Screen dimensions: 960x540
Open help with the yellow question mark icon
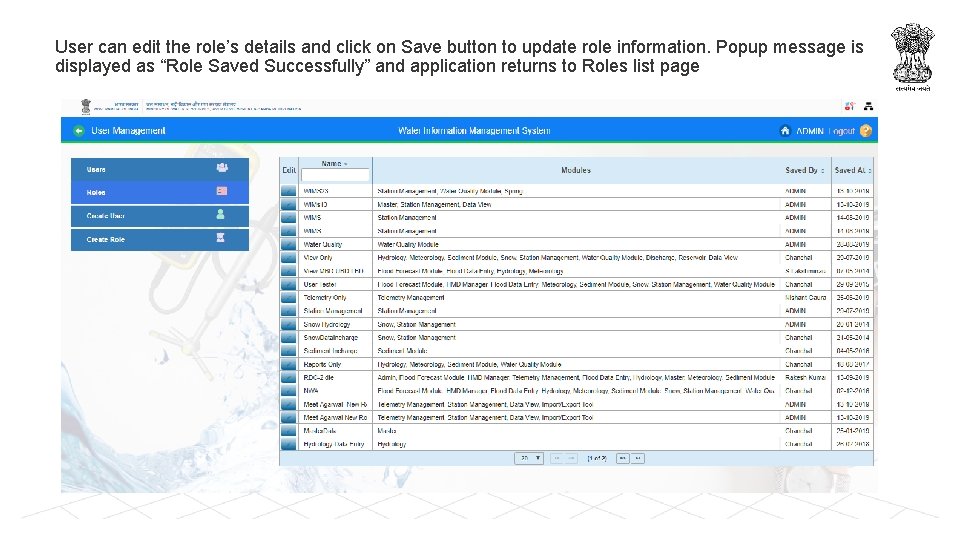[x=865, y=130]
